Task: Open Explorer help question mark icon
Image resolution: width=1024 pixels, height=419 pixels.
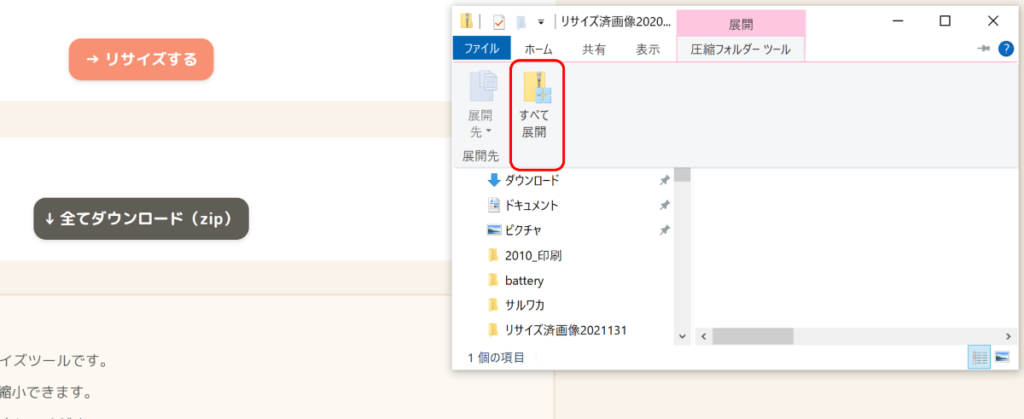Action: coord(1006,48)
